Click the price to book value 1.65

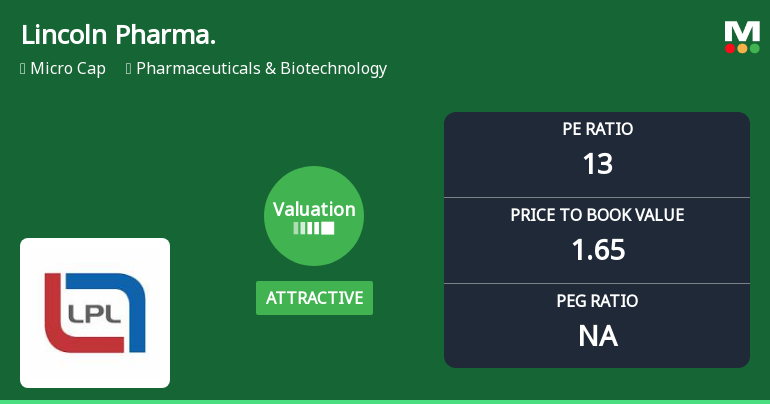click(x=597, y=249)
